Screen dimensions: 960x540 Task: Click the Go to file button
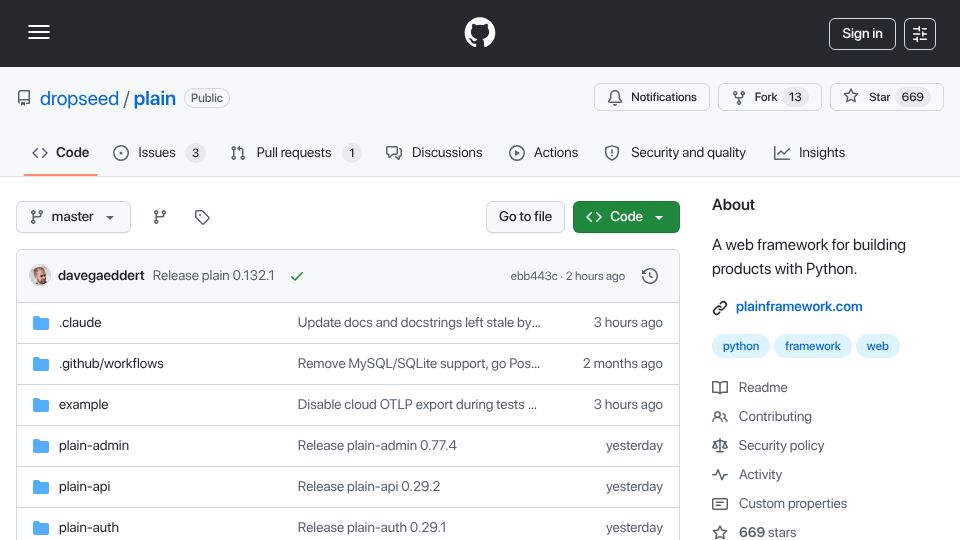(x=525, y=217)
